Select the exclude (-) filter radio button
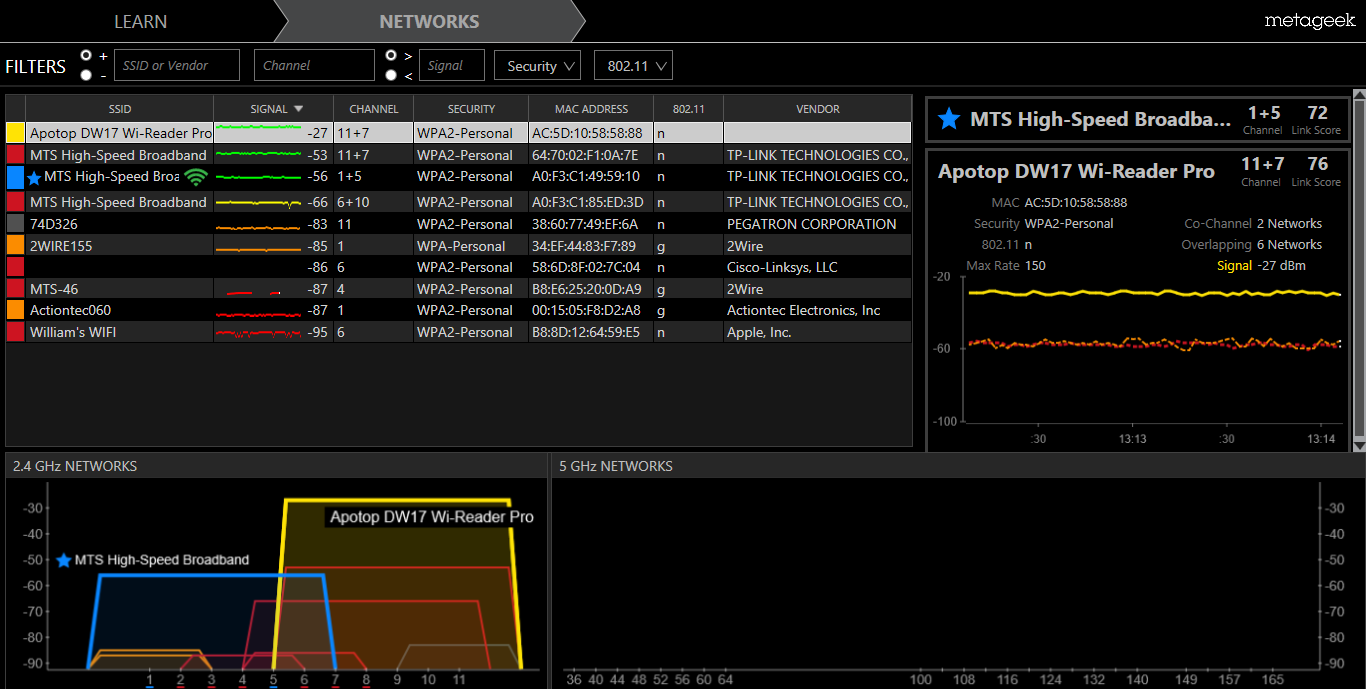Image resolution: width=1366 pixels, height=689 pixels. [x=87, y=75]
